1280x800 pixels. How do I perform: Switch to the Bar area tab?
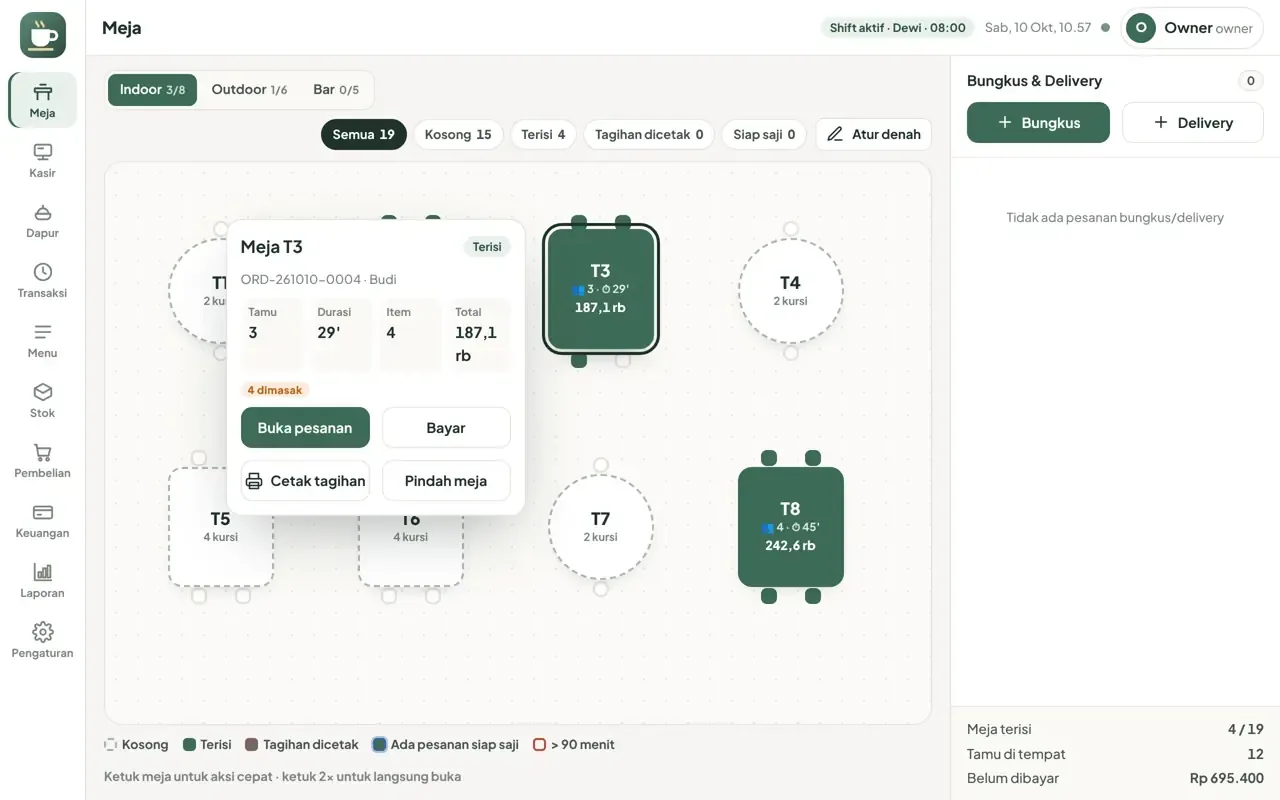point(336,90)
